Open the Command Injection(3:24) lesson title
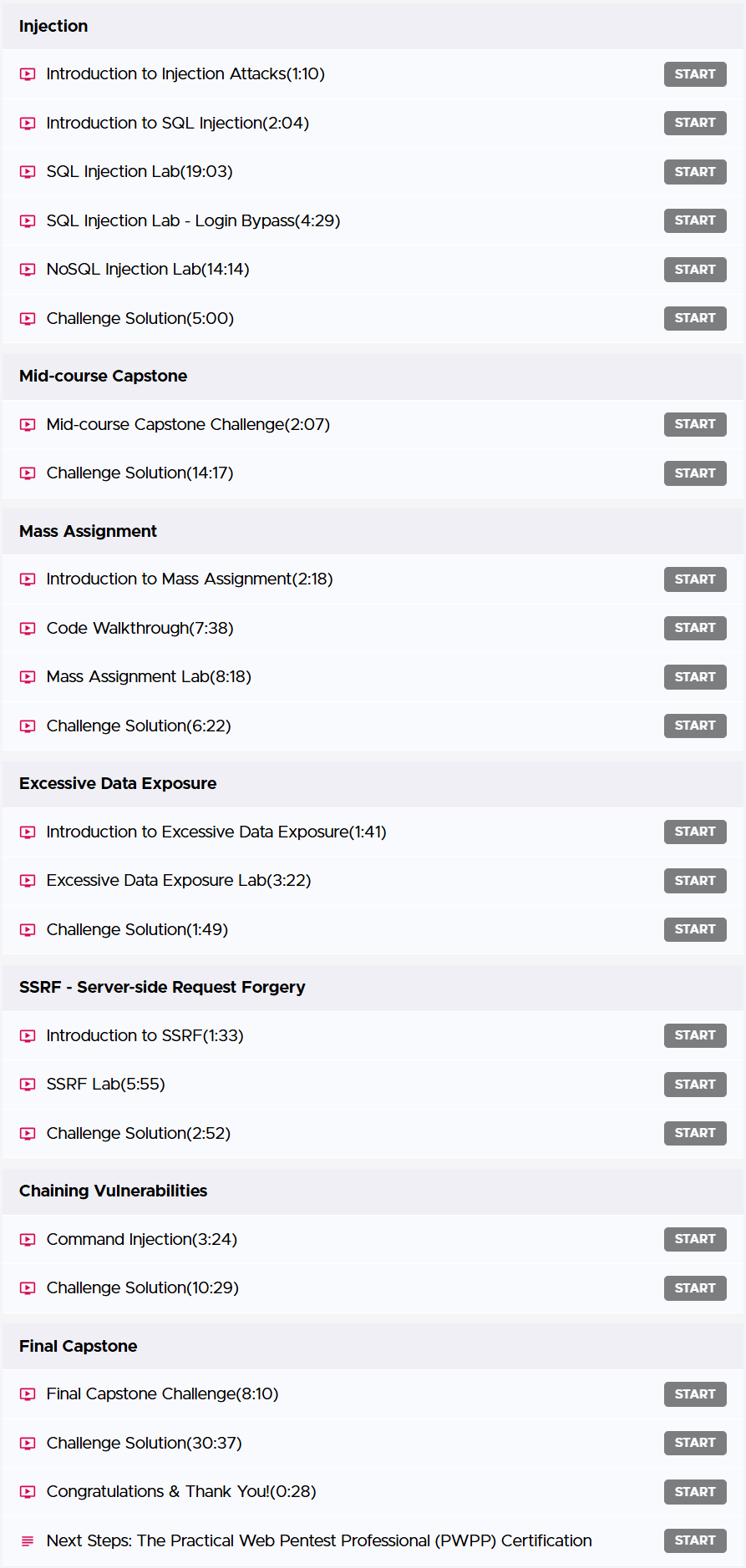This screenshot has height=1568, width=746. click(142, 1240)
